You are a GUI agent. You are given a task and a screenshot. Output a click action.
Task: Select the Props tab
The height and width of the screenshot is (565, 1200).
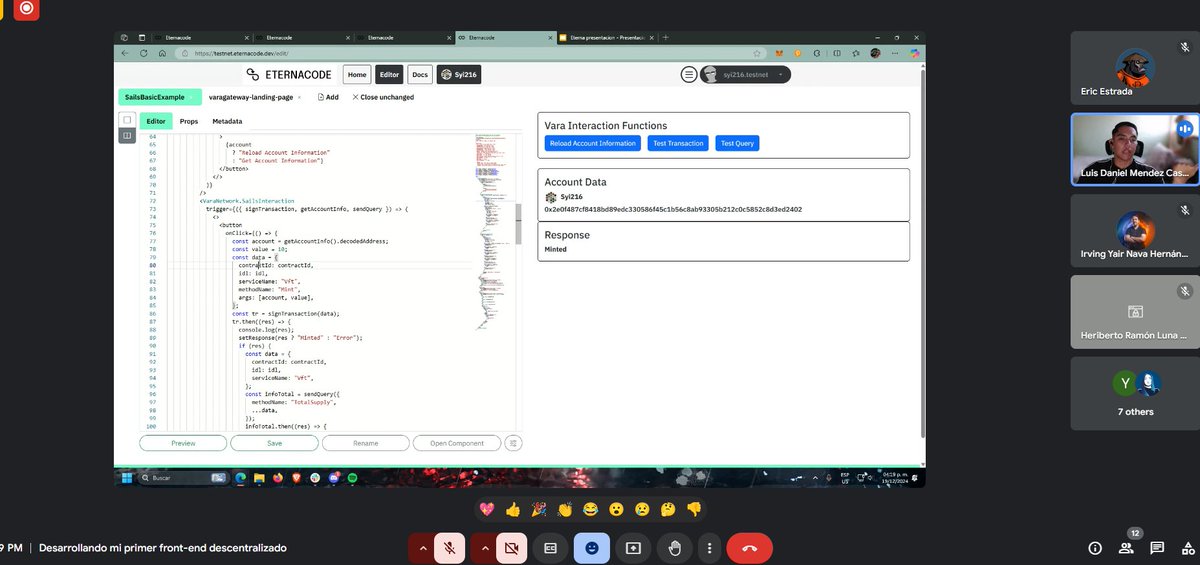[x=189, y=121]
